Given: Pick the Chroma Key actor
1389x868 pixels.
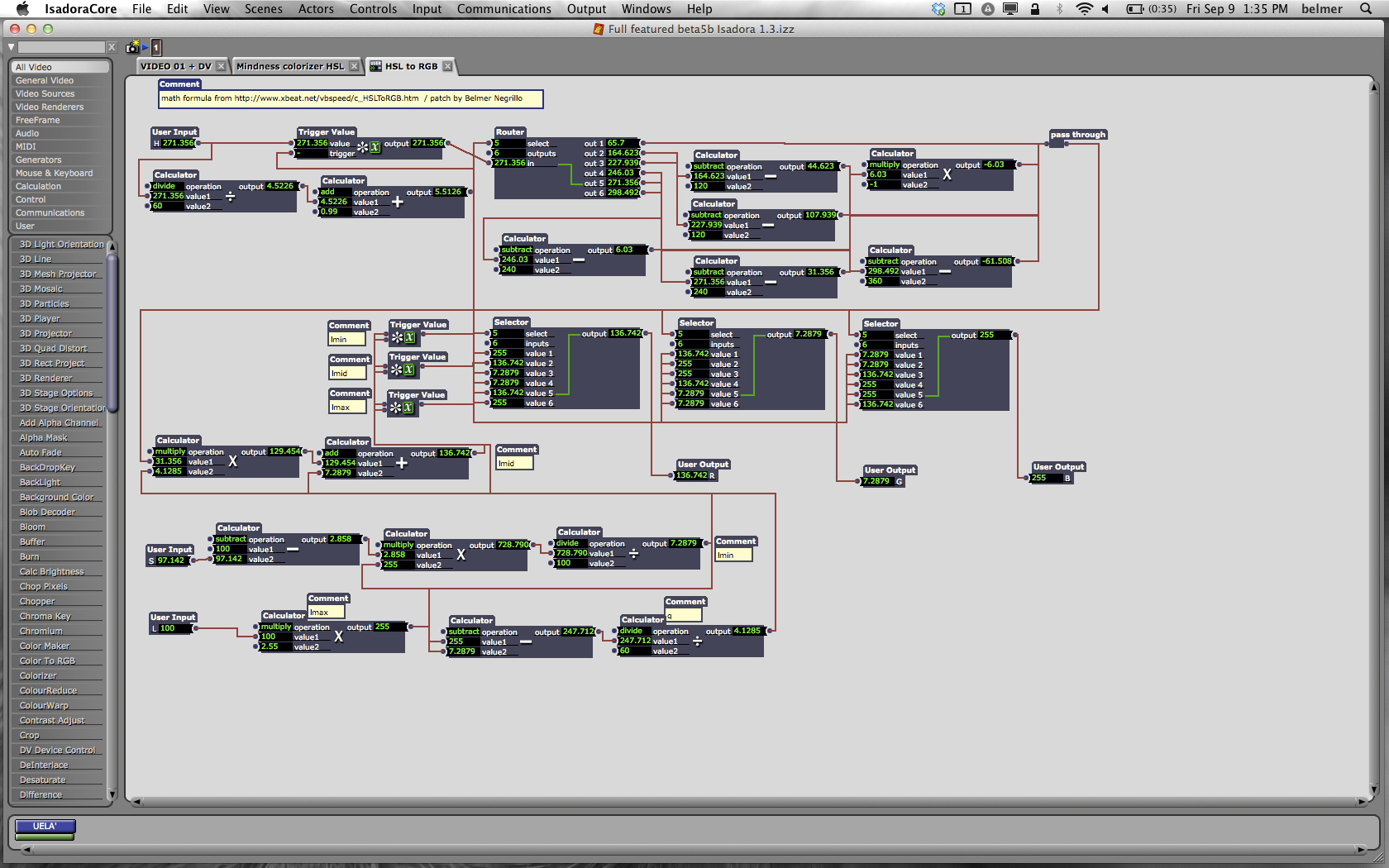Looking at the screenshot, I should point(58,616).
